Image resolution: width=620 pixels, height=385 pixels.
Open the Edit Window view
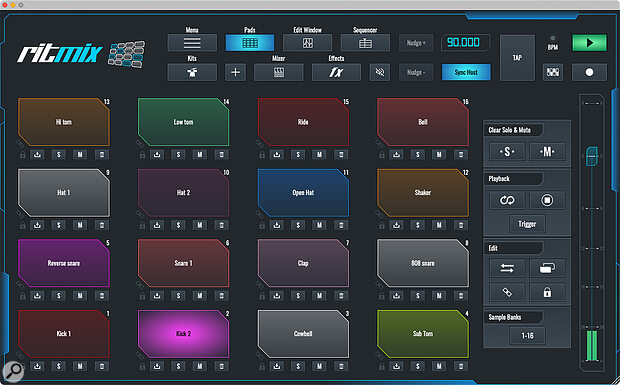click(307, 43)
